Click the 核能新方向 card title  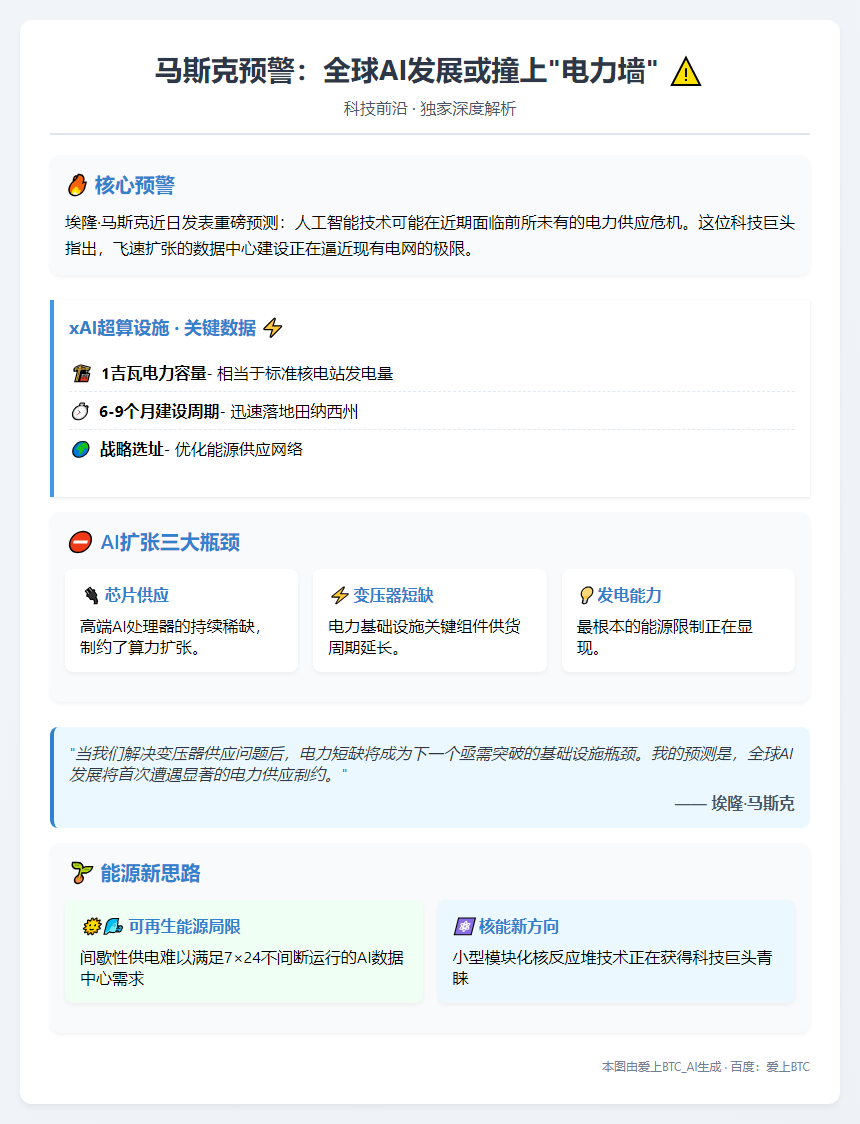519,927
